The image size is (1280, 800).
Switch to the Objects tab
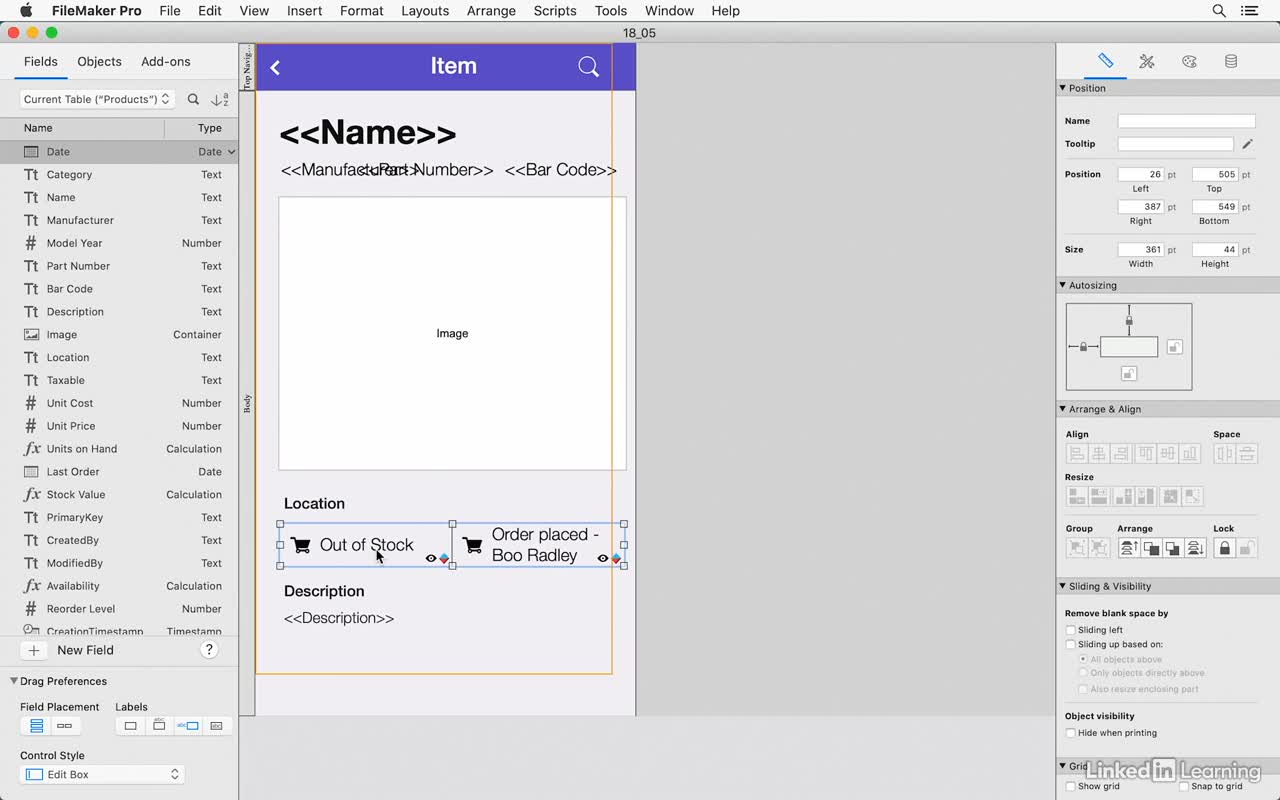point(99,61)
